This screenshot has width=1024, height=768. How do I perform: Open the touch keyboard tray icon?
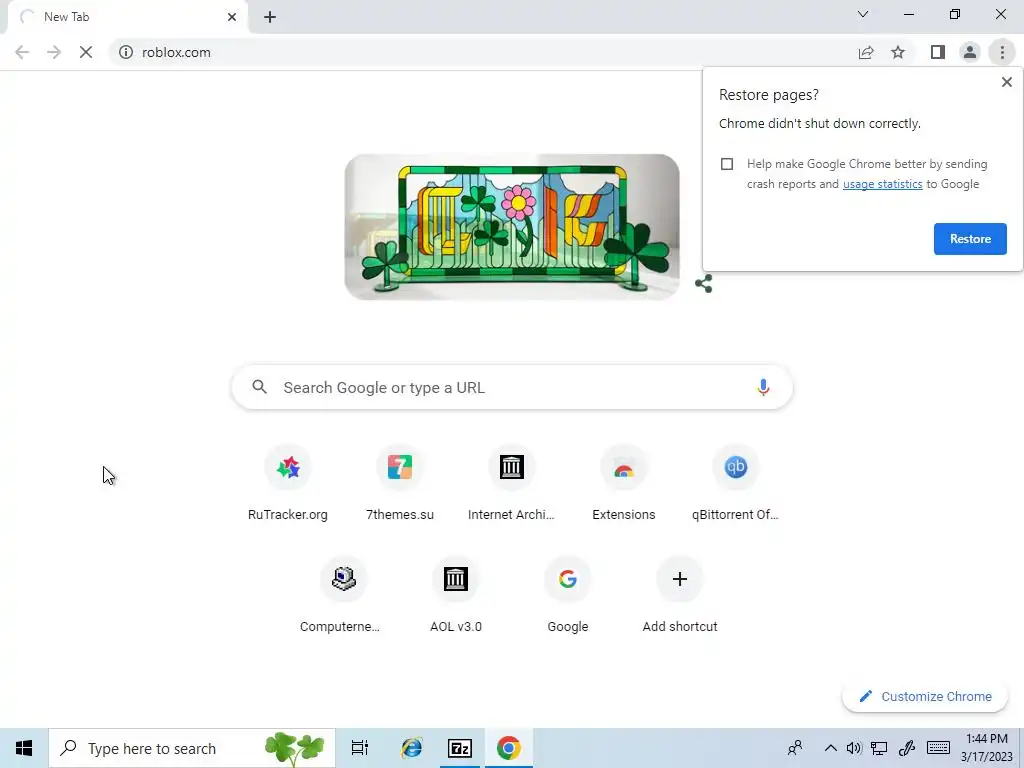938,748
